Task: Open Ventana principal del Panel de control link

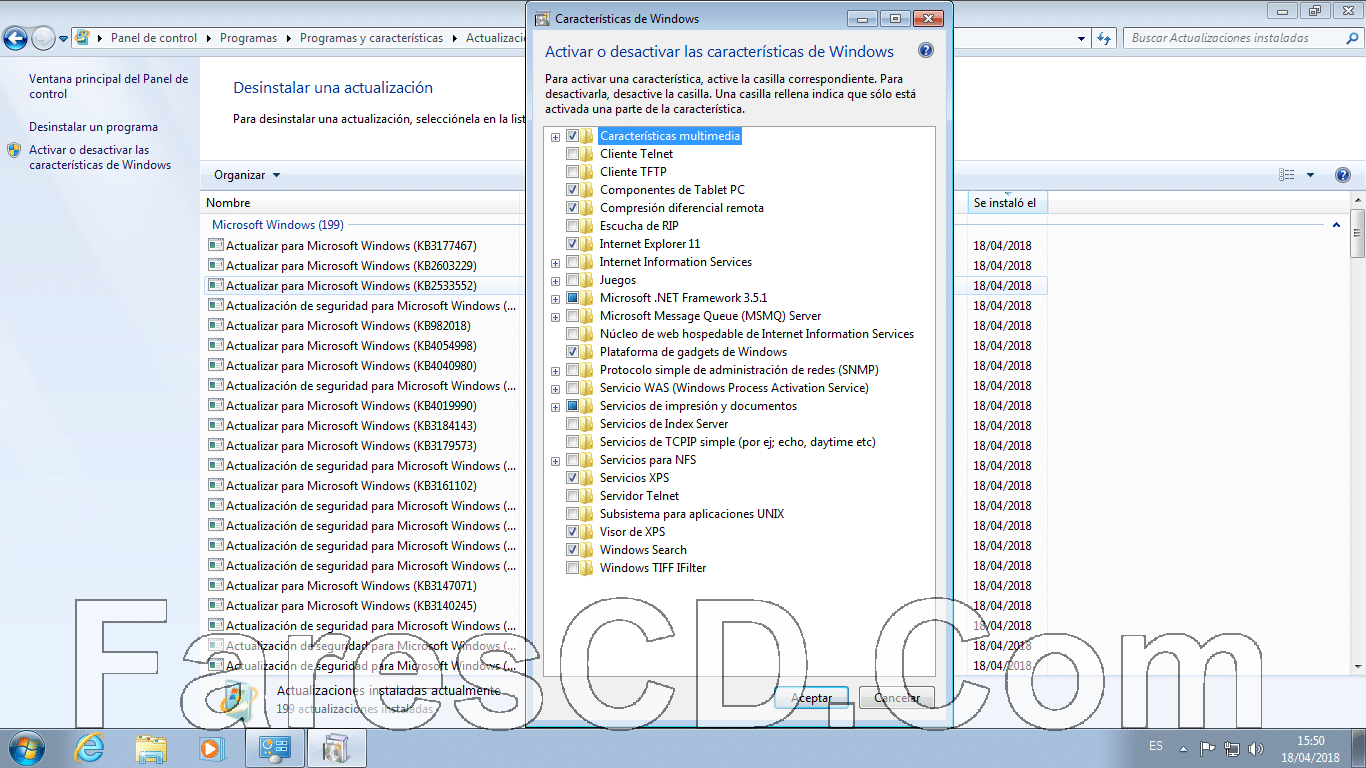Action: [x=108, y=86]
